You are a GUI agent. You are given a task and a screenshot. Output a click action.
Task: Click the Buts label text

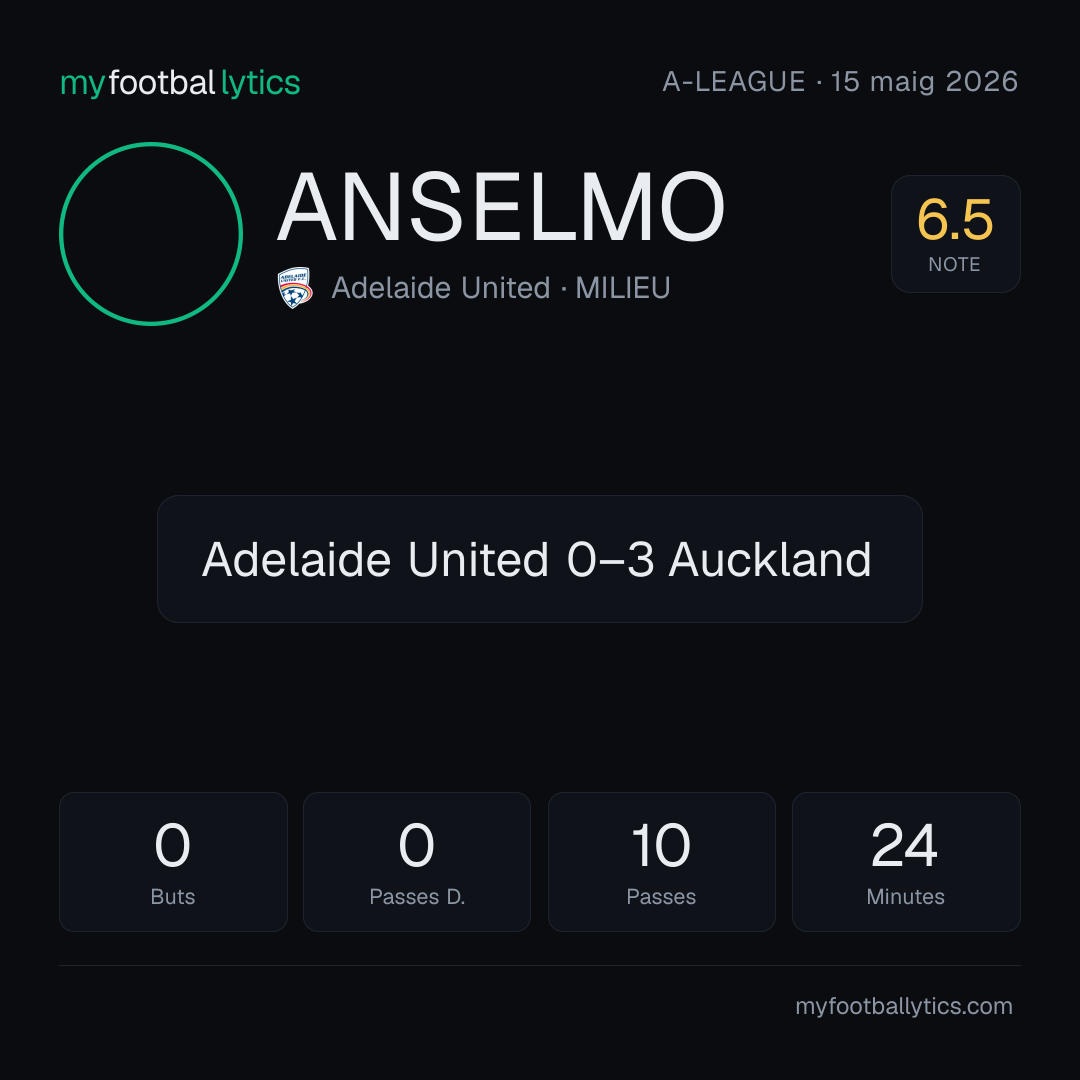coord(173,897)
